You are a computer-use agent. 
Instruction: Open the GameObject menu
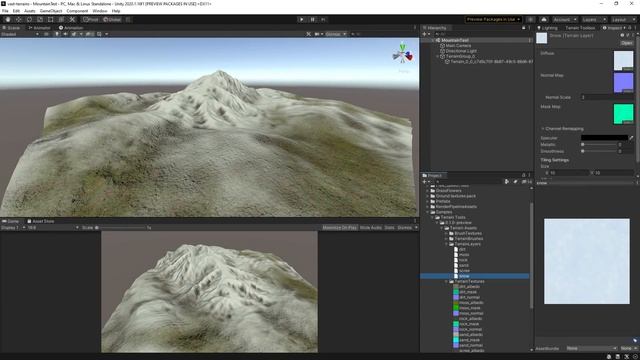51,11
